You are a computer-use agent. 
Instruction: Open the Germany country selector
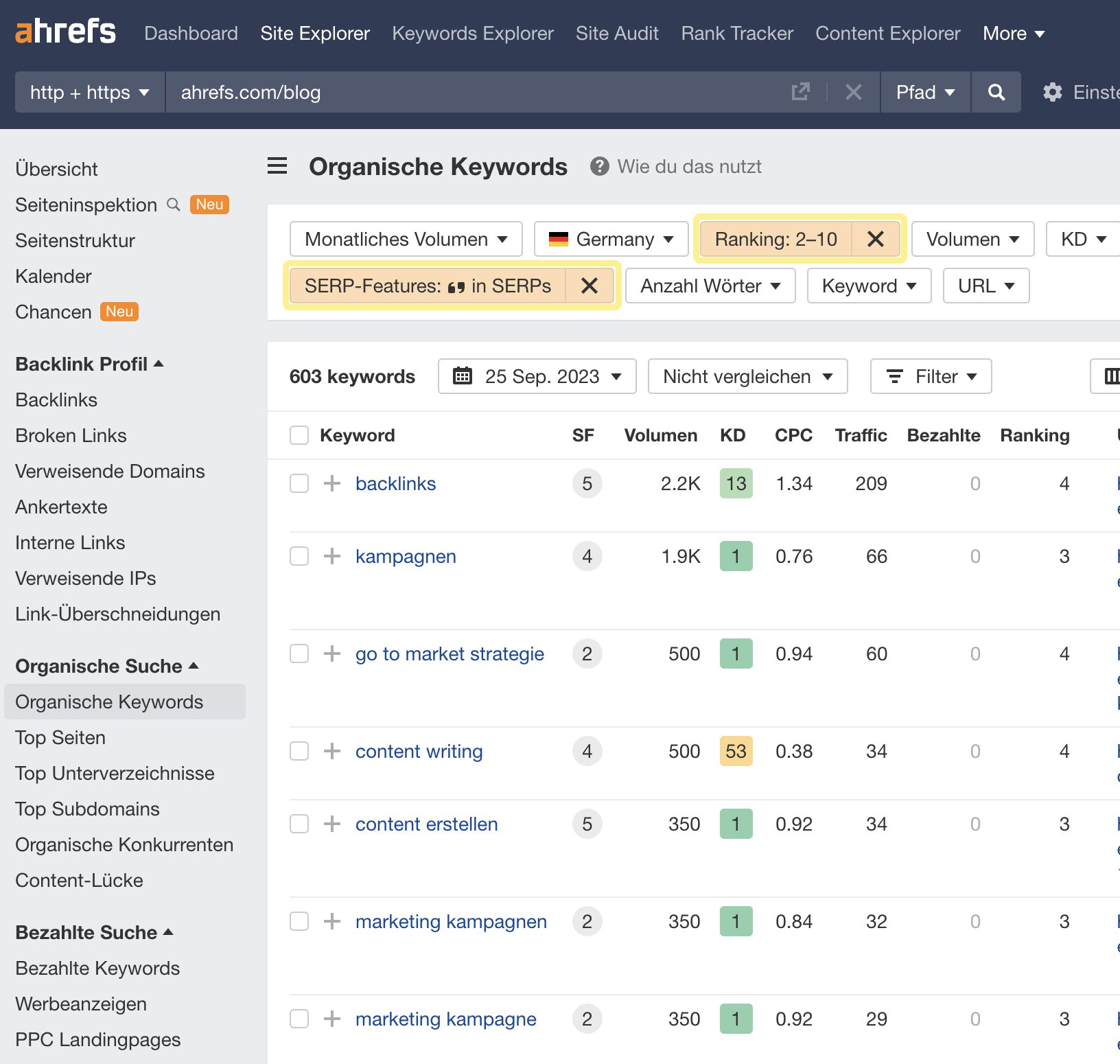click(610, 239)
